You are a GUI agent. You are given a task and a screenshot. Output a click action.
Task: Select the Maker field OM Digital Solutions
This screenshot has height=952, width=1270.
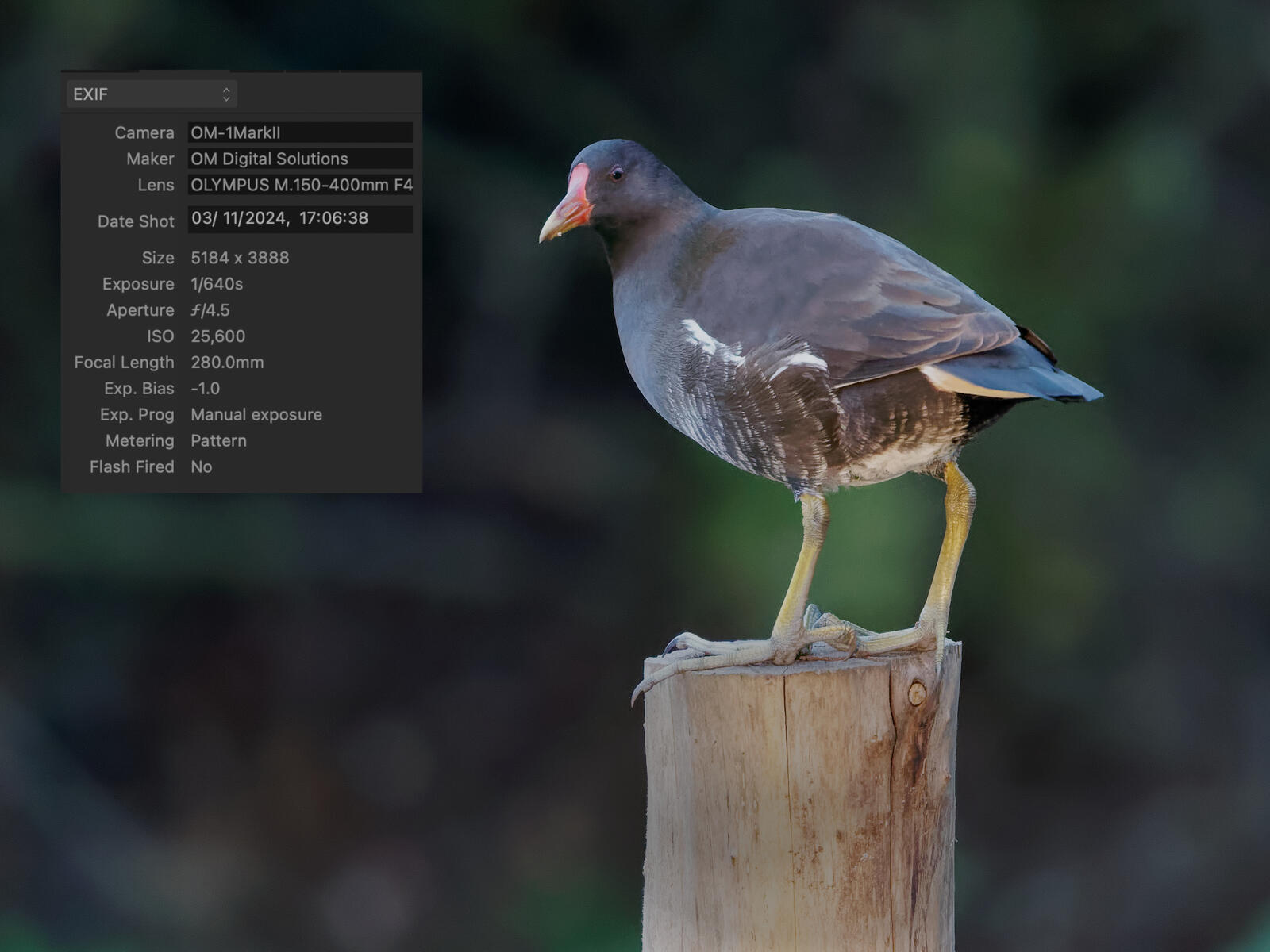pos(299,159)
